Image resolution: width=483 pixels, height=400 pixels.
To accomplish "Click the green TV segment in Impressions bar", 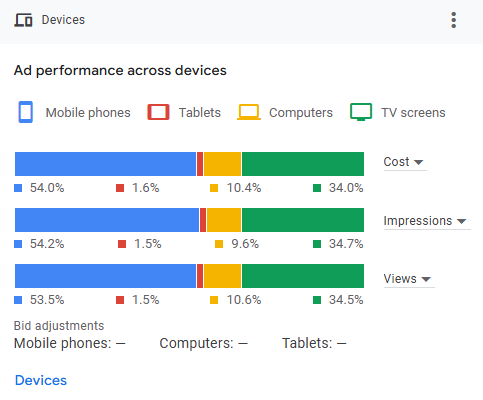I will coord(303,220).
